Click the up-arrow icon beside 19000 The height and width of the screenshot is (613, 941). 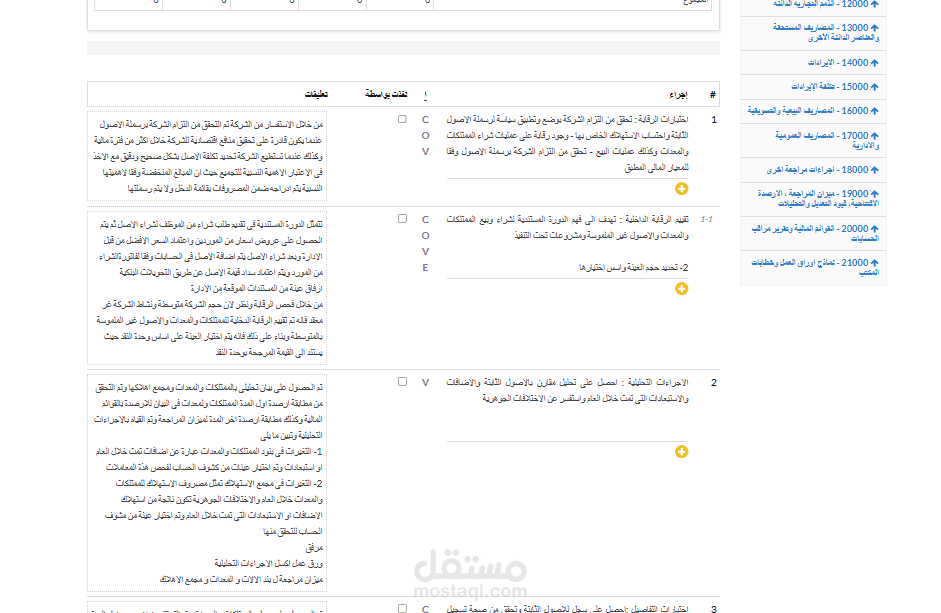click(874, 194)
